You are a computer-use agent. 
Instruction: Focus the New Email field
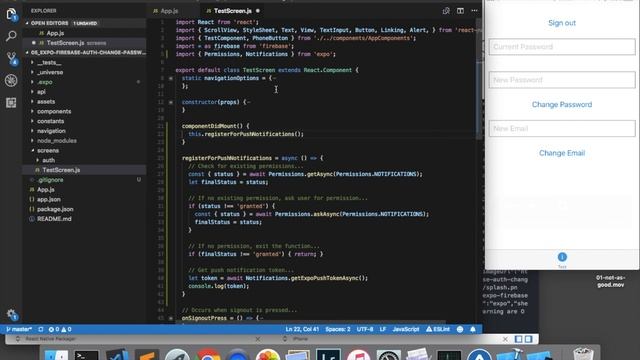(x=562, y=128)
